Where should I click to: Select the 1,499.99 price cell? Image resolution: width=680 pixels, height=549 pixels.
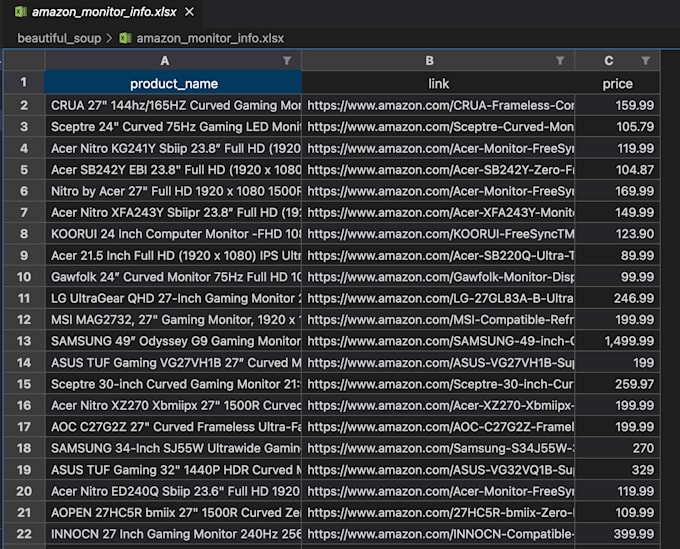point(617,341)
